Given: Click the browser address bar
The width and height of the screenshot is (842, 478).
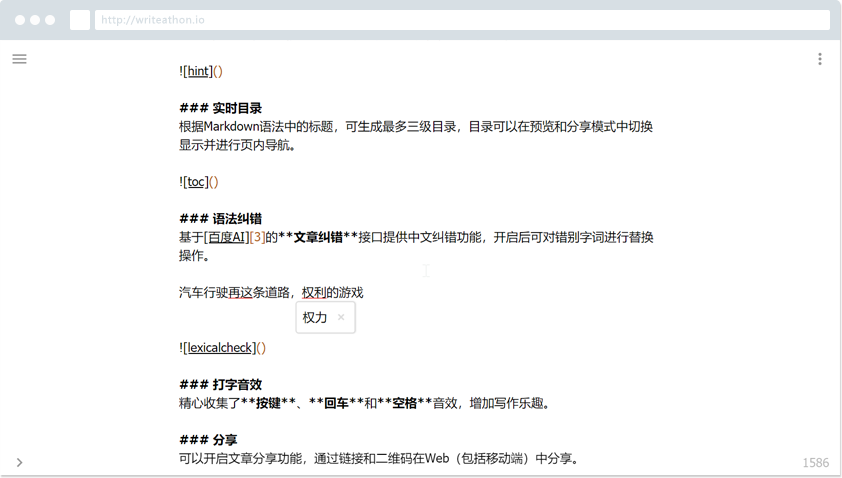Looking at the screenshot, I should (462, 20).
